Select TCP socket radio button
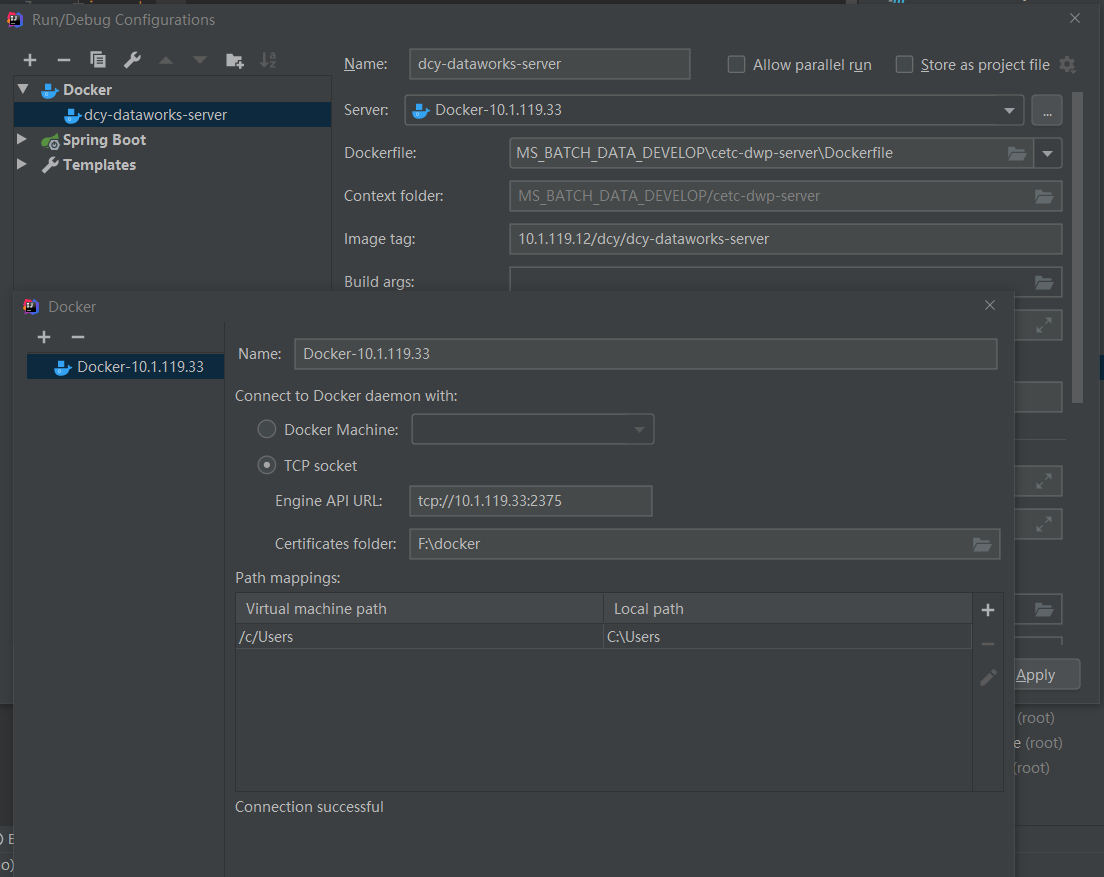Viewport: 1104px width, 877px height. pos(267,465)
